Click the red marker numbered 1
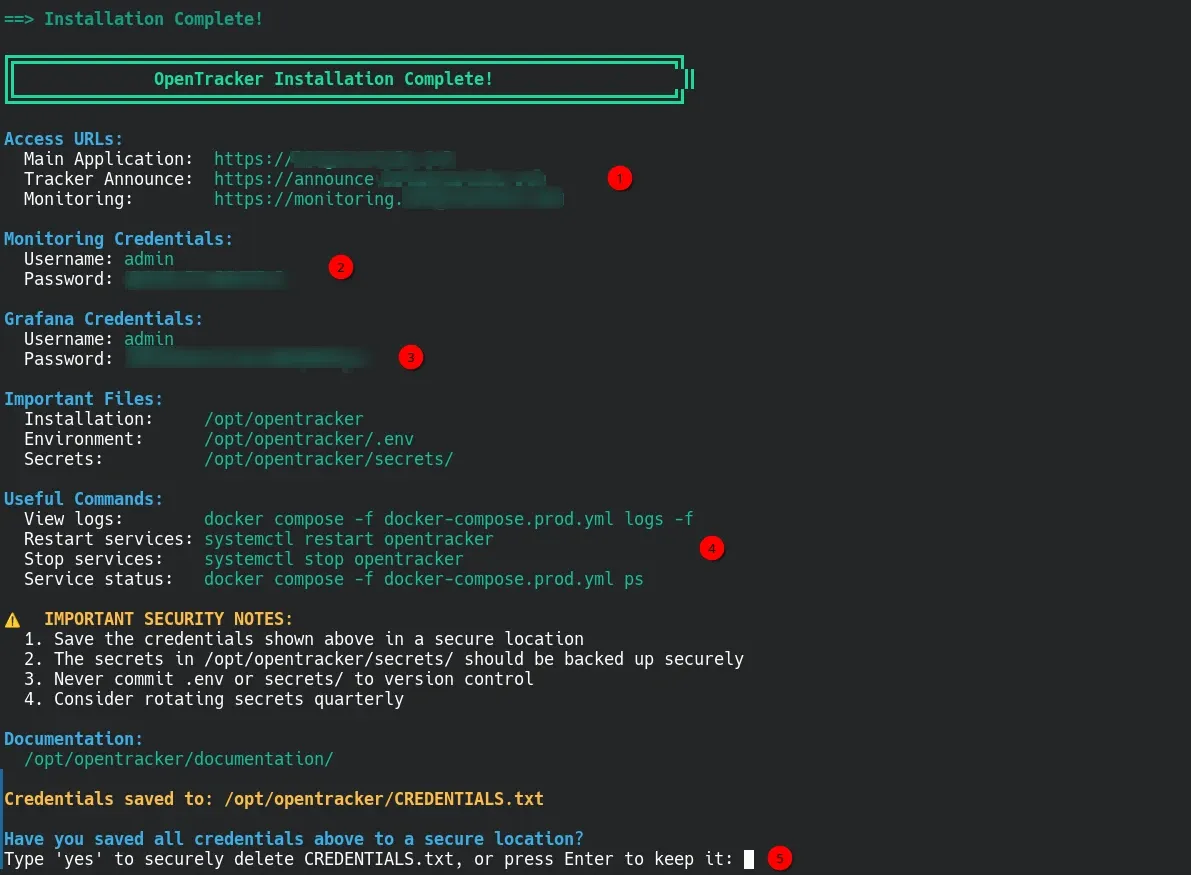Image resolution: width=1191 pixels, height=875 pixels. coord(619,179)
